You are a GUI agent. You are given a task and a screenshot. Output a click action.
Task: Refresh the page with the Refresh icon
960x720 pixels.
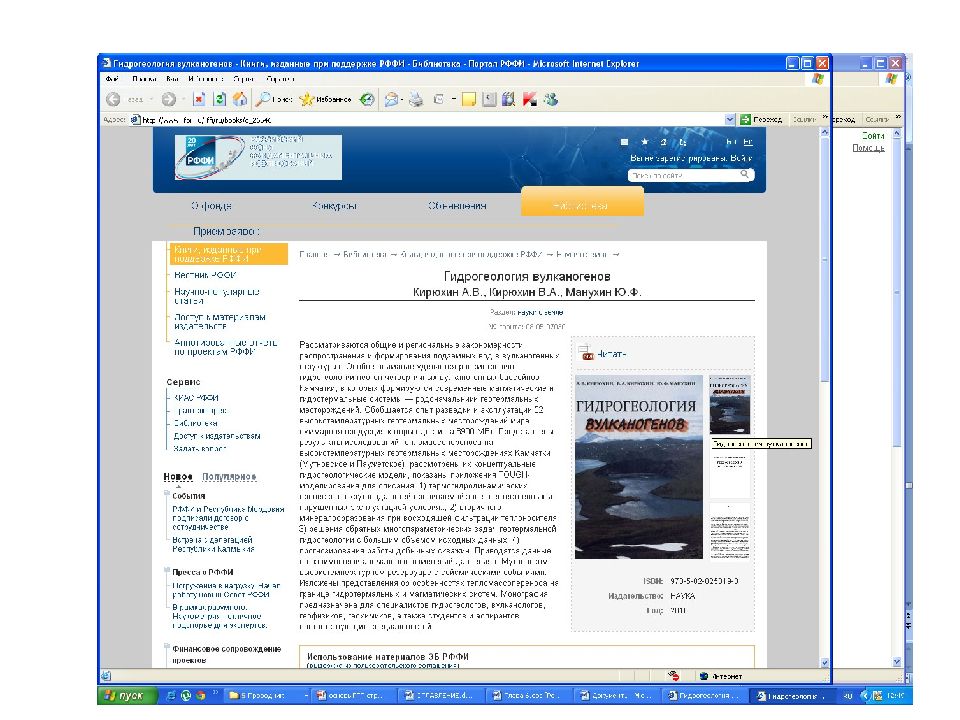coord(220,99)
